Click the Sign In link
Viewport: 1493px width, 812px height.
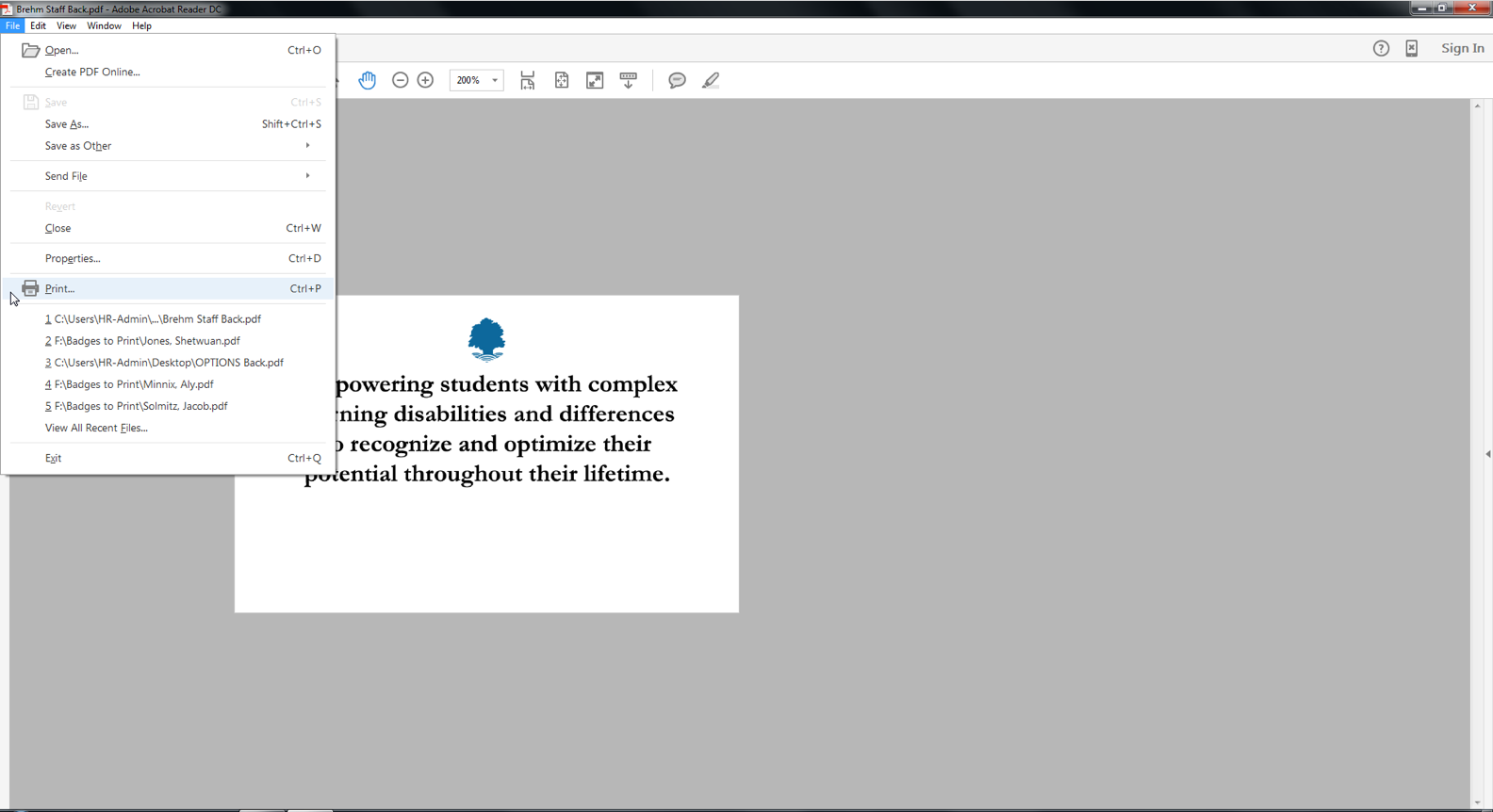[1462, 49]
